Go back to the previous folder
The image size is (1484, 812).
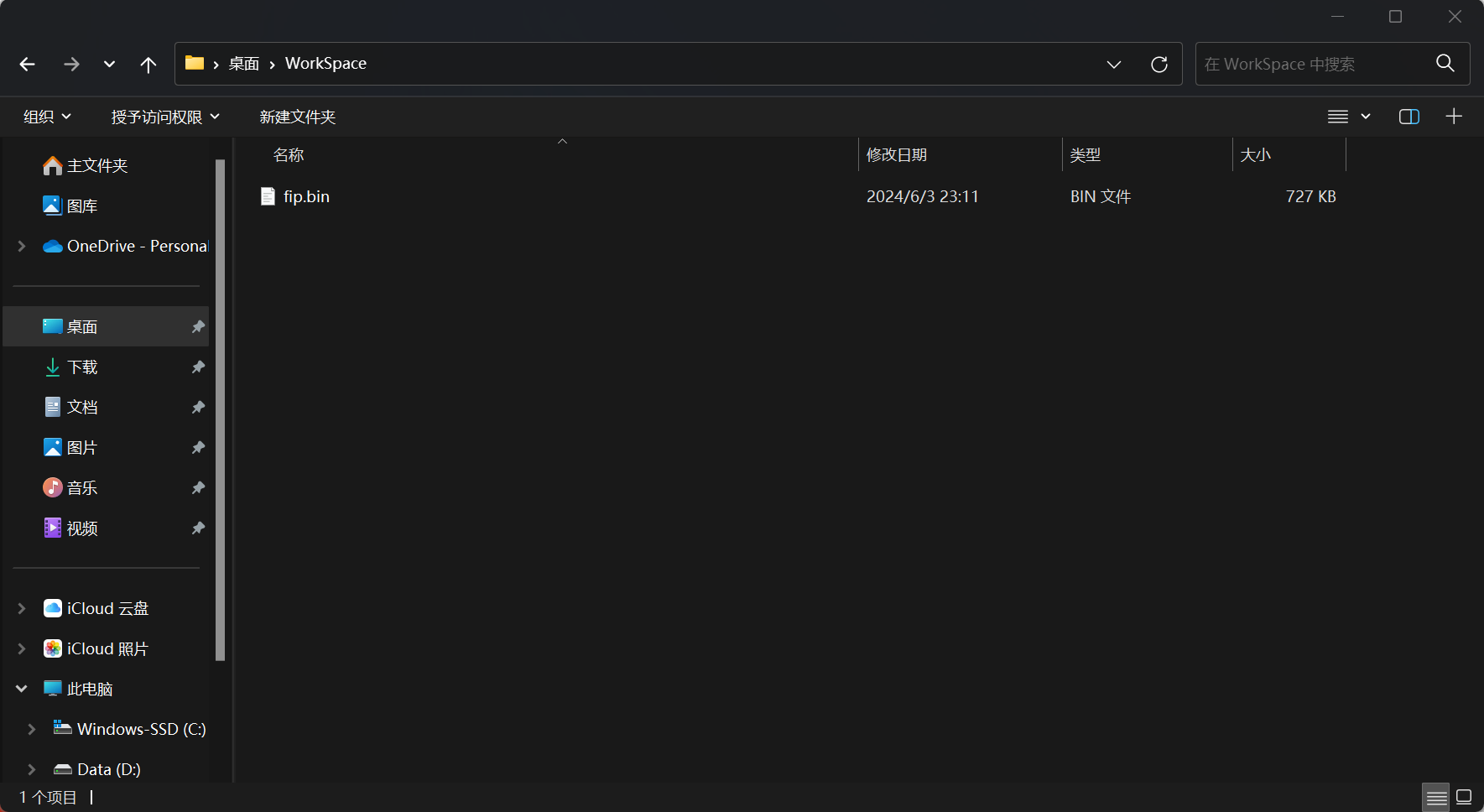point(28,65)
